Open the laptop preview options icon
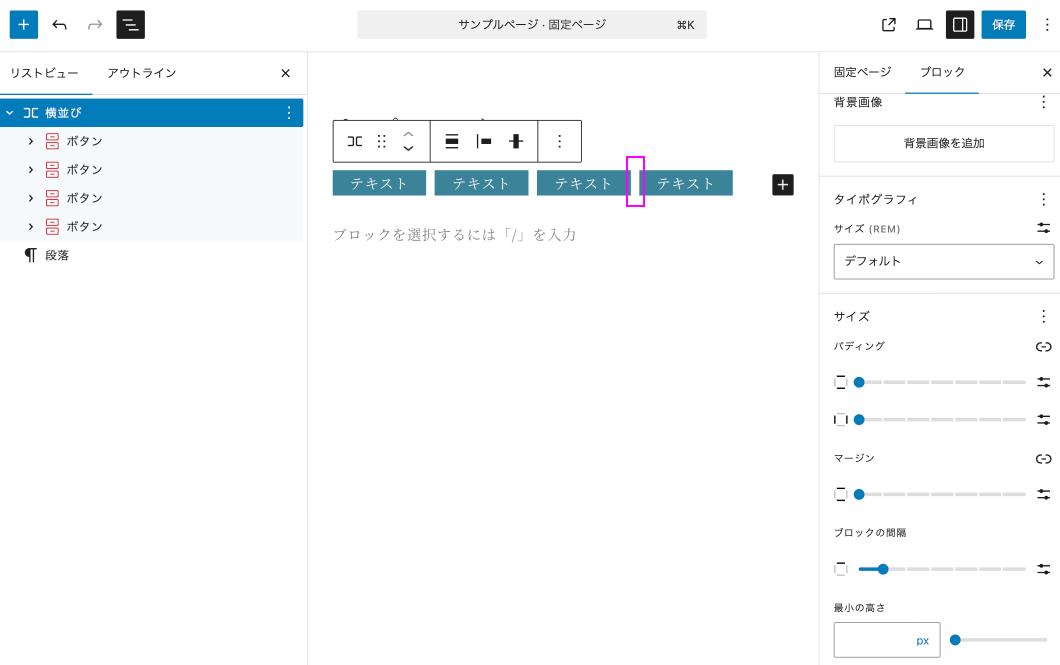 pyautogui.click(x=924, y=25)
